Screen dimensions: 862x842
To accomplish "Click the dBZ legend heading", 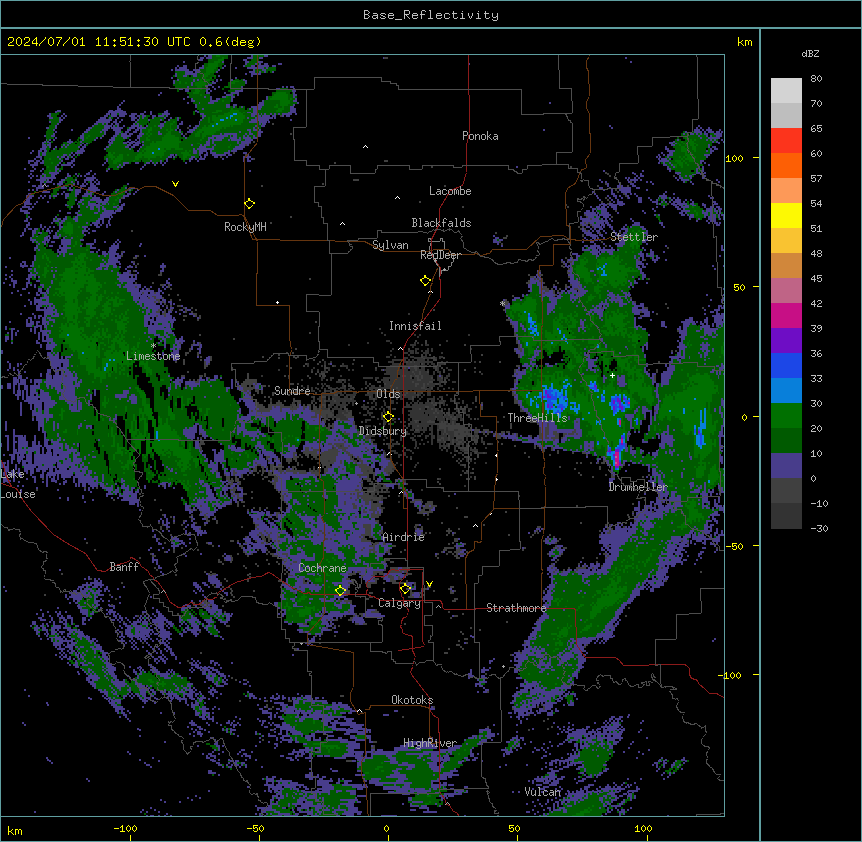I will click(x=810, y=54).
